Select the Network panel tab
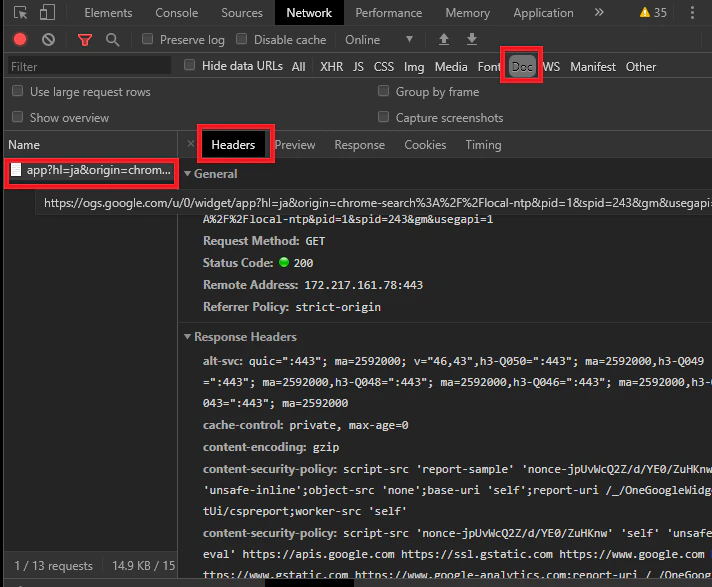 (x=309, y=13)
